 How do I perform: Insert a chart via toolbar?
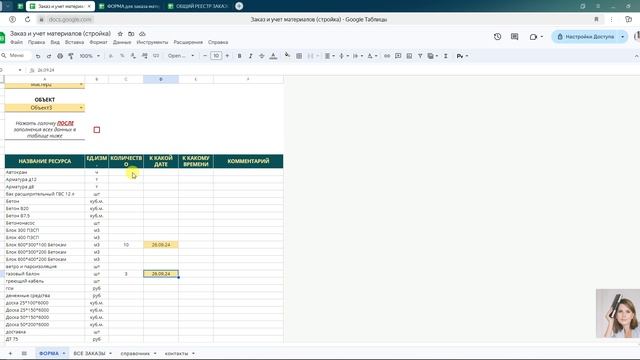[x=409, y=56]
